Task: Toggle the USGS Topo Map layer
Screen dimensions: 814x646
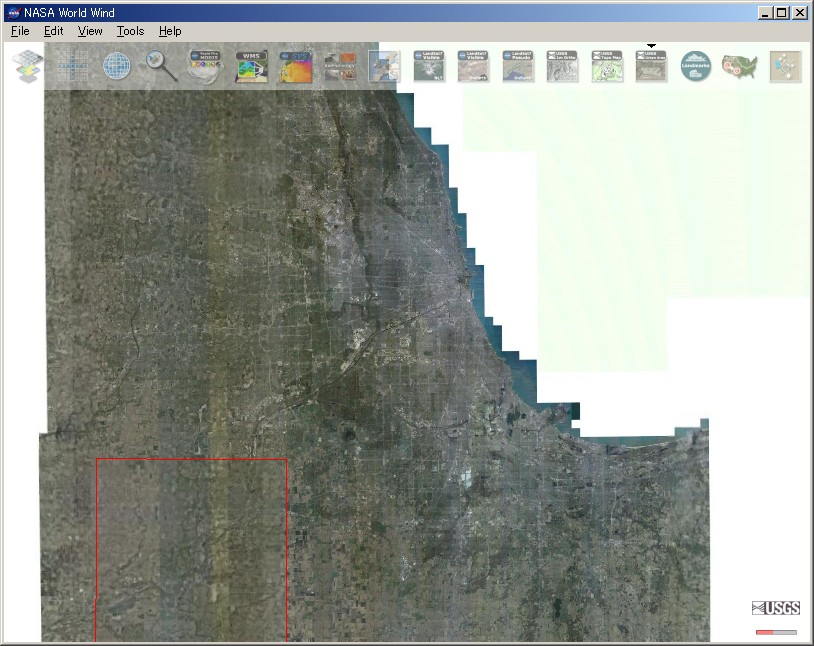Action: pyautogui.click(x=606, y=66)
